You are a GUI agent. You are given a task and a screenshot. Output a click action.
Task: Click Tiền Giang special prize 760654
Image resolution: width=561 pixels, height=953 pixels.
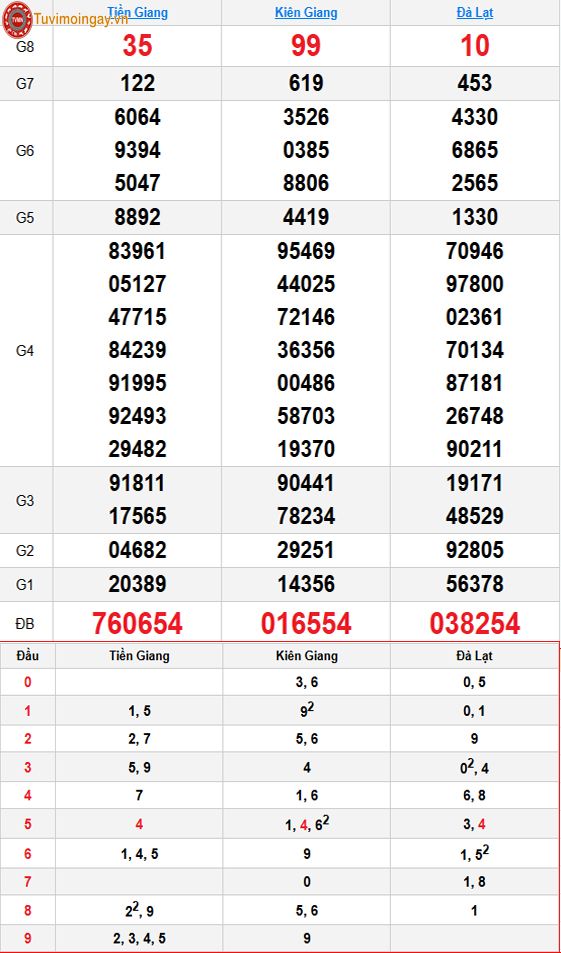(137, 623)
